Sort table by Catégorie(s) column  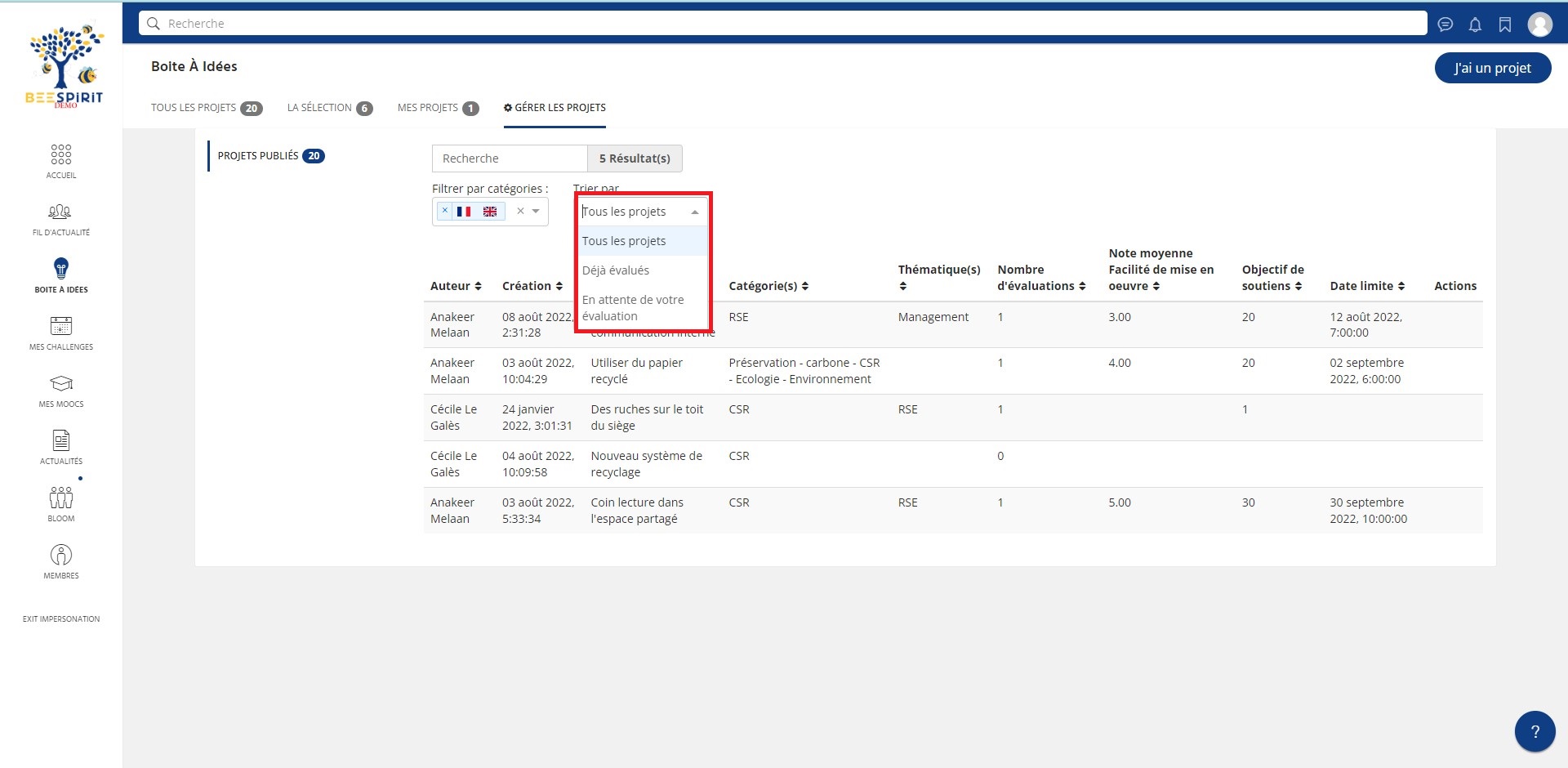point(768,286)
